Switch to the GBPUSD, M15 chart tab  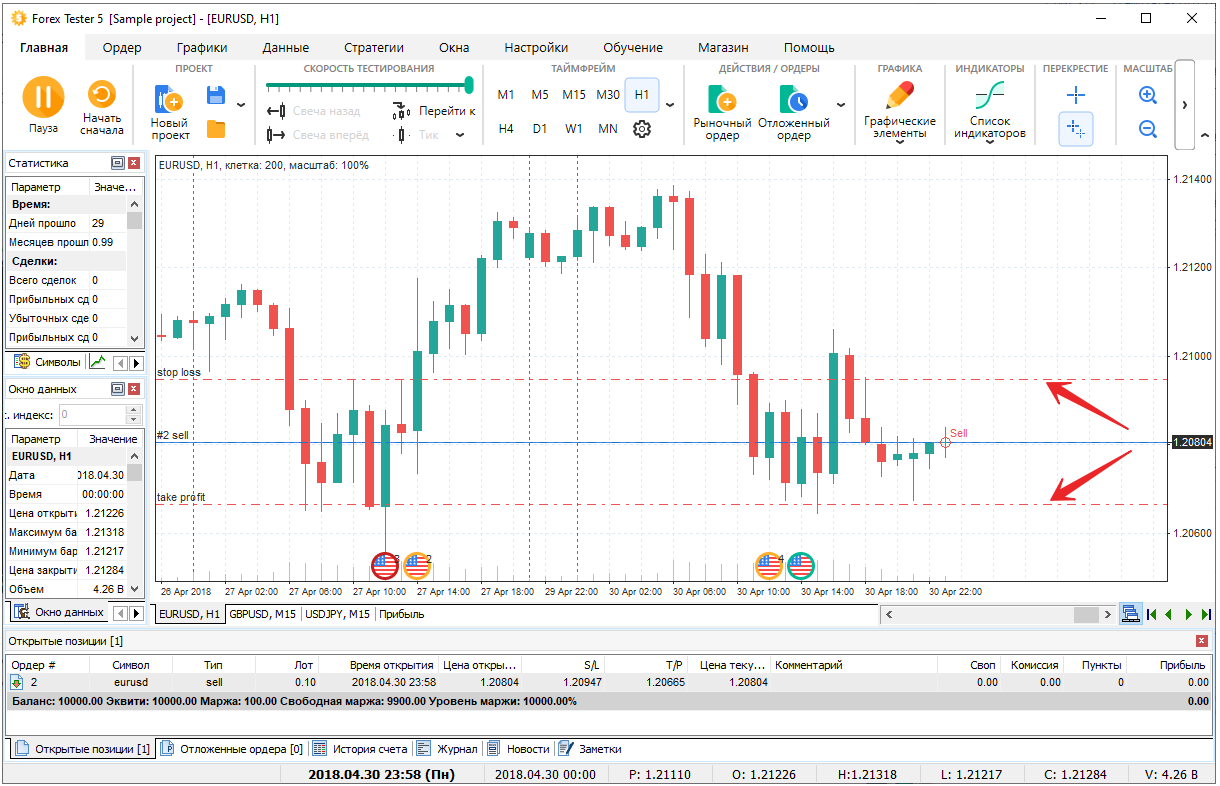pos(264,614)
